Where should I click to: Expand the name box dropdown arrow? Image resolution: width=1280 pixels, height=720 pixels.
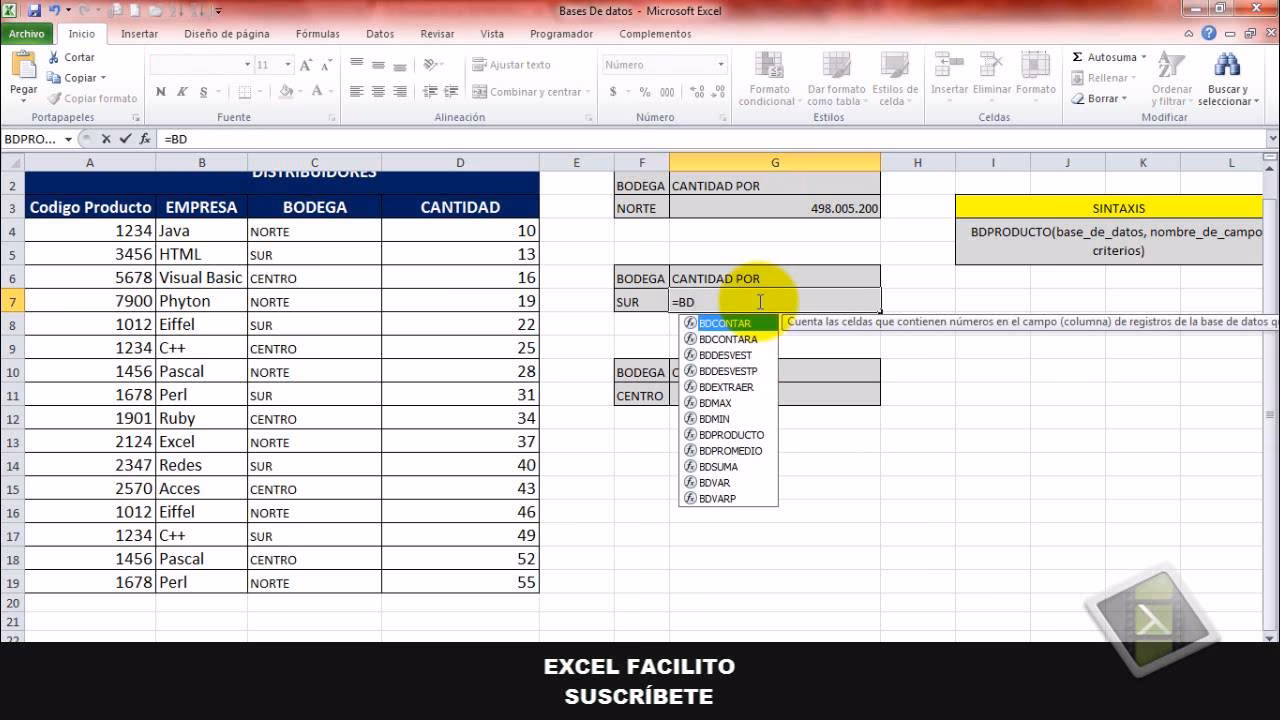tap(68, 139)
